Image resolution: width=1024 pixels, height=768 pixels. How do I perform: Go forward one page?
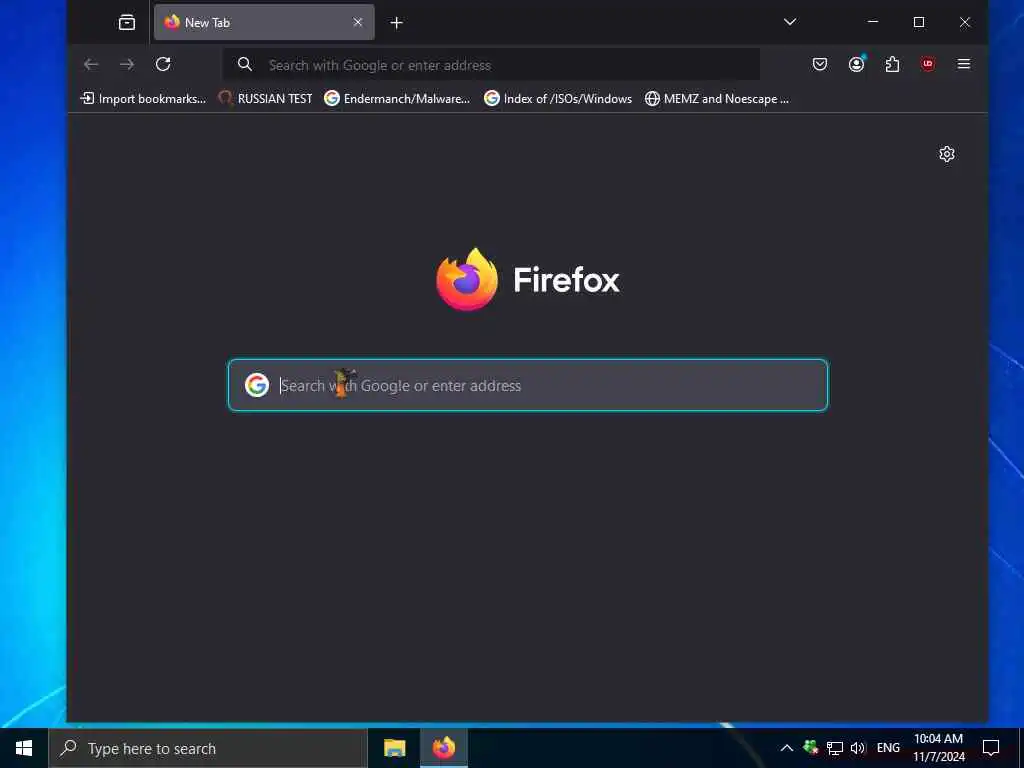(127, 64)
